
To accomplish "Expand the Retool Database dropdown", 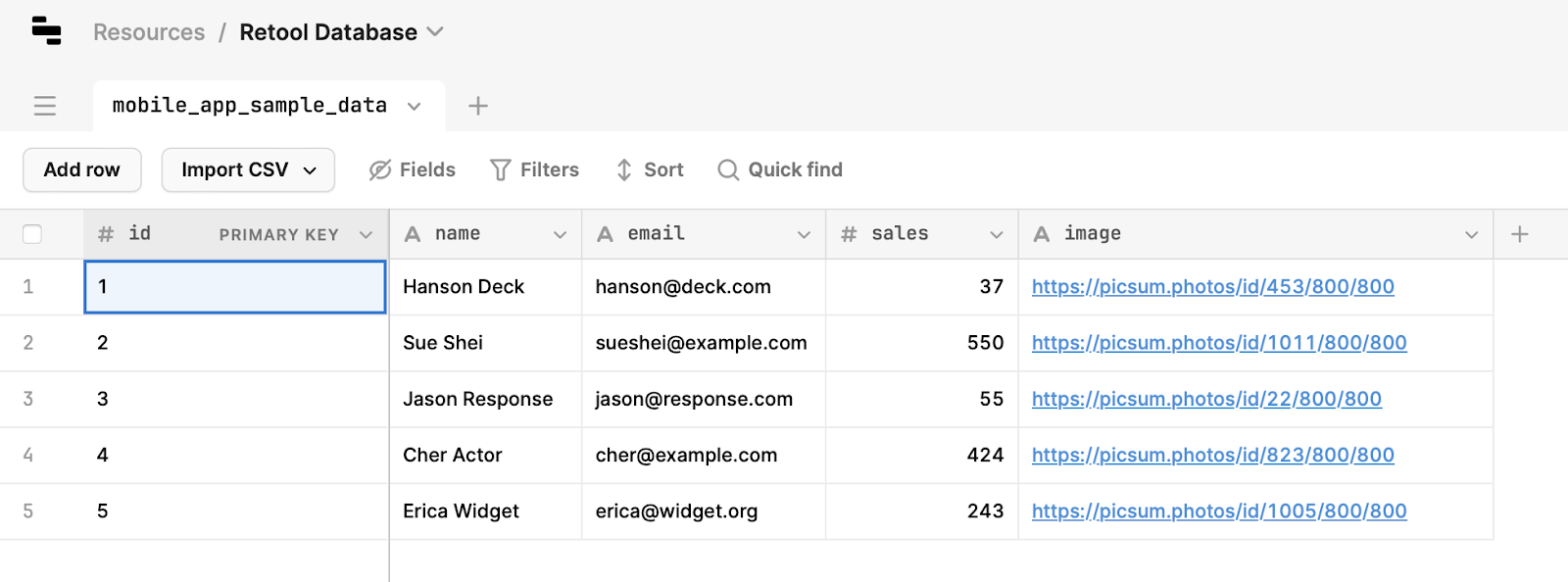I will pos(436,32).
